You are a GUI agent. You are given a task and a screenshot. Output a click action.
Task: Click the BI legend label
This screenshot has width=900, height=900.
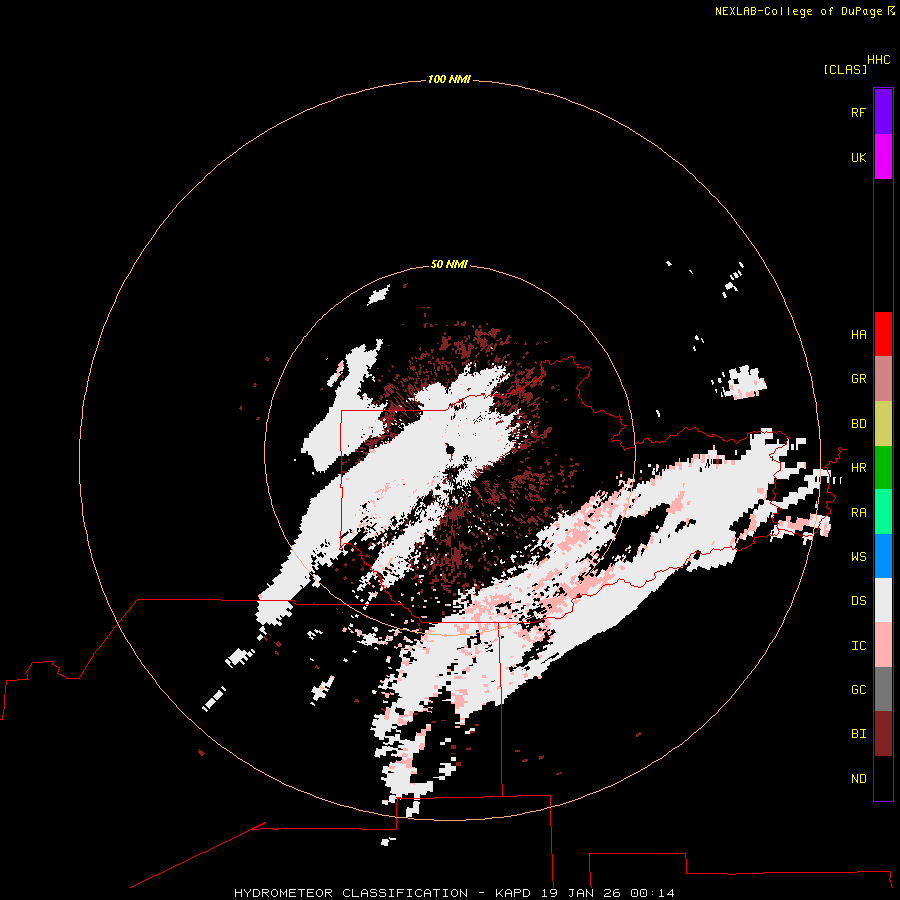(858, 734)
